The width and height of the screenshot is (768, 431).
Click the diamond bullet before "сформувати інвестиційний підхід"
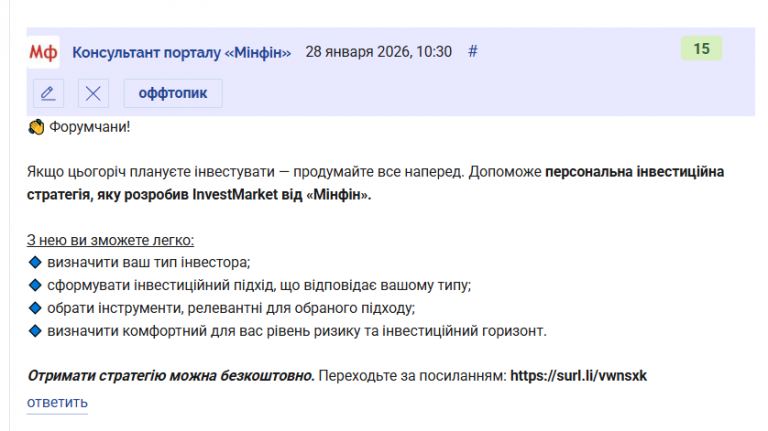tap(34, 285)
